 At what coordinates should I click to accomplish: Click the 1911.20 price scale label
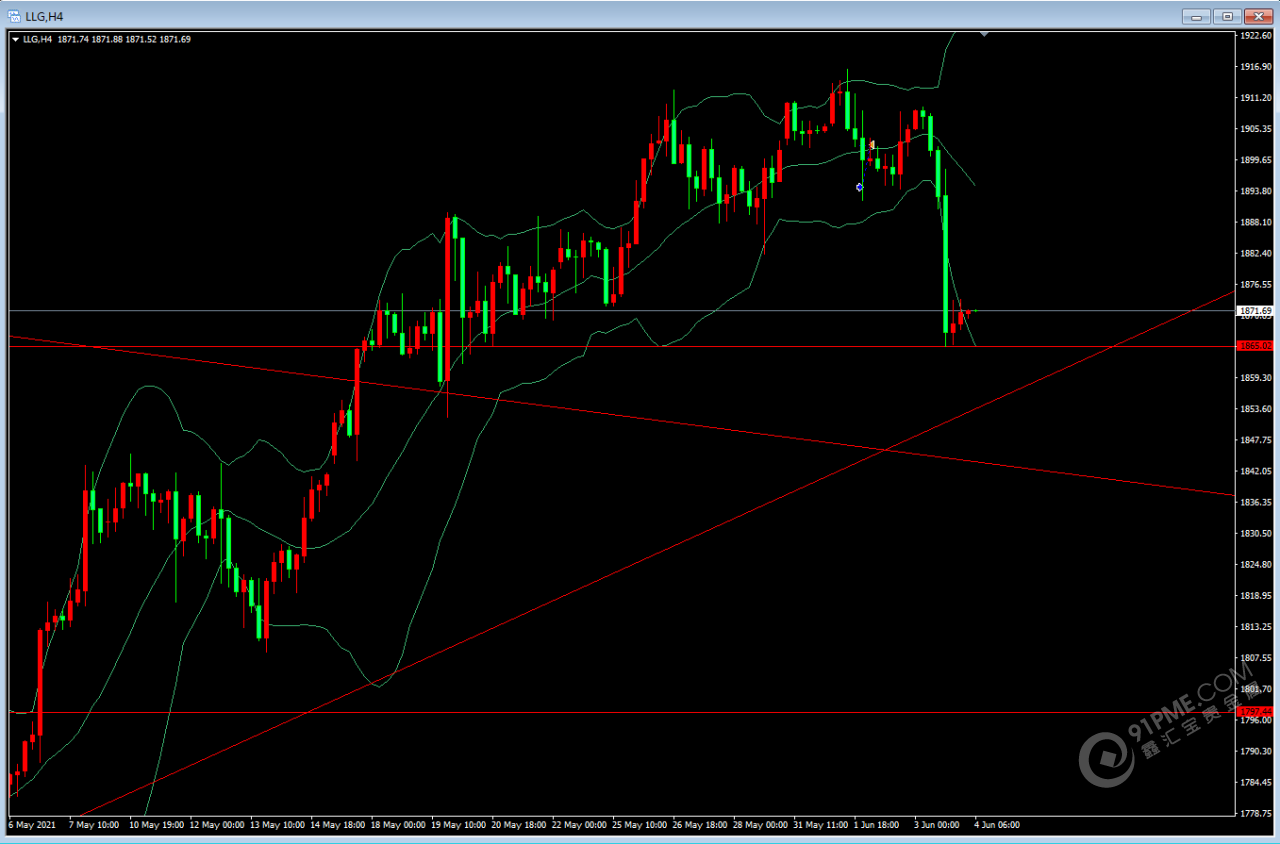pos(1255,98)
